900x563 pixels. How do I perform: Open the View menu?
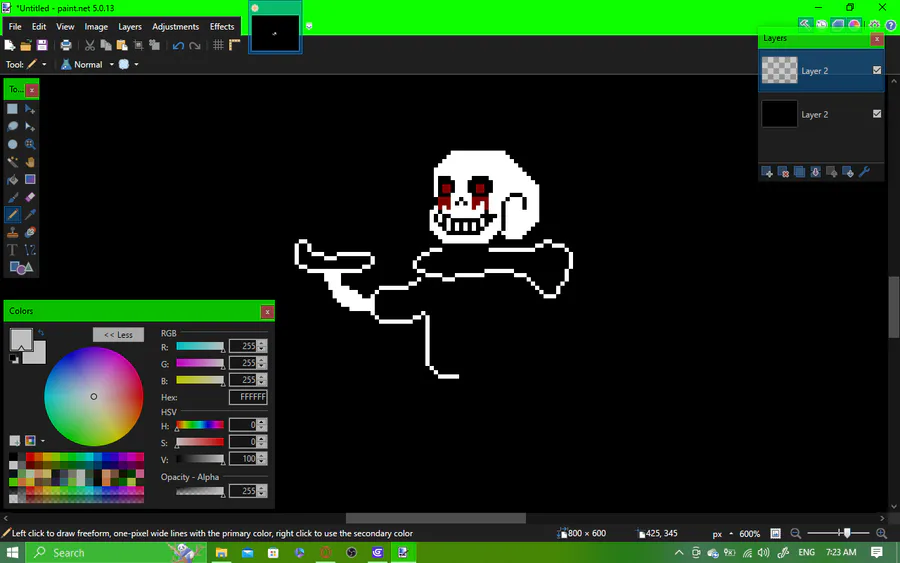click(65, 26)
